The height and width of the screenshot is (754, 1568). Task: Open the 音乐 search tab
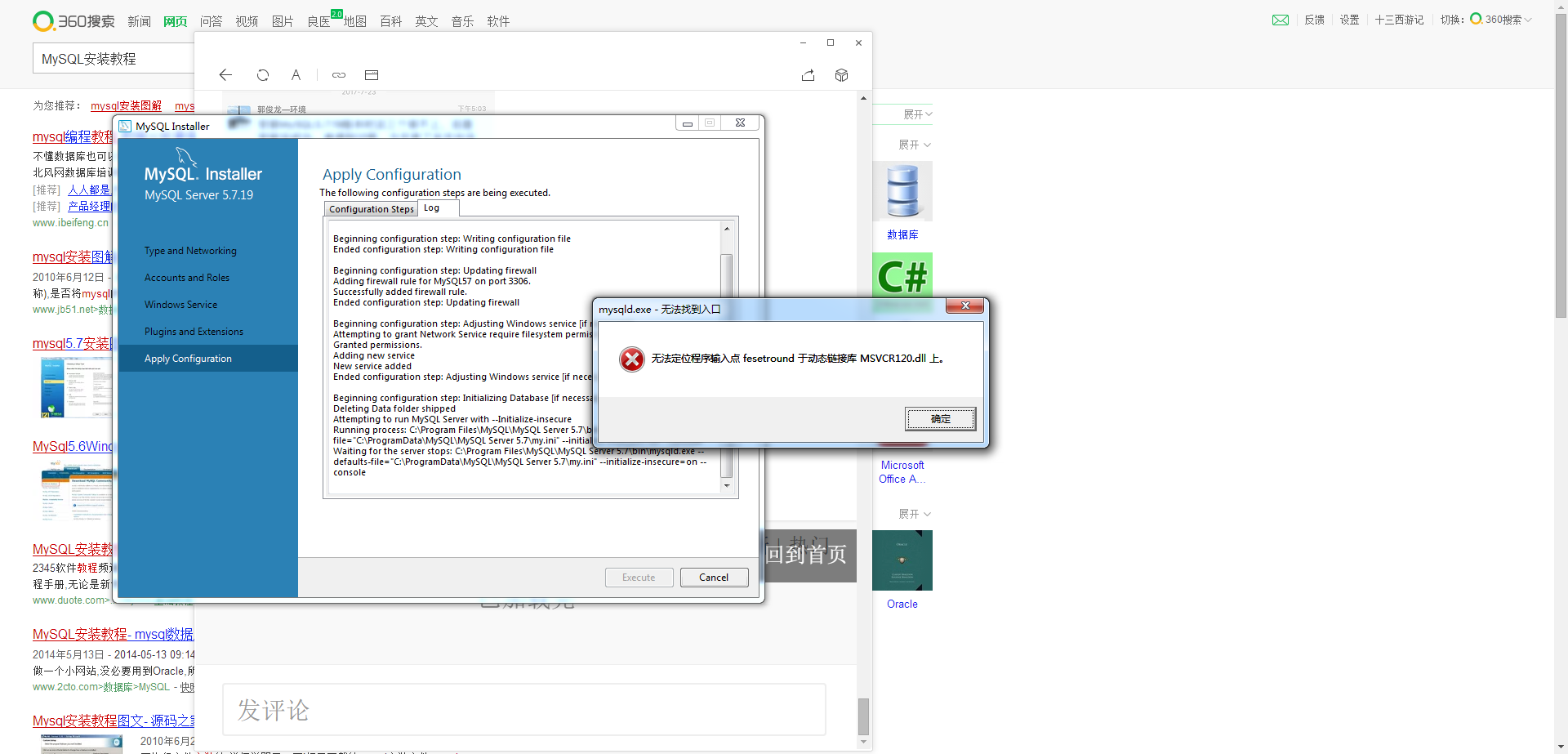(x=462, y=21)
